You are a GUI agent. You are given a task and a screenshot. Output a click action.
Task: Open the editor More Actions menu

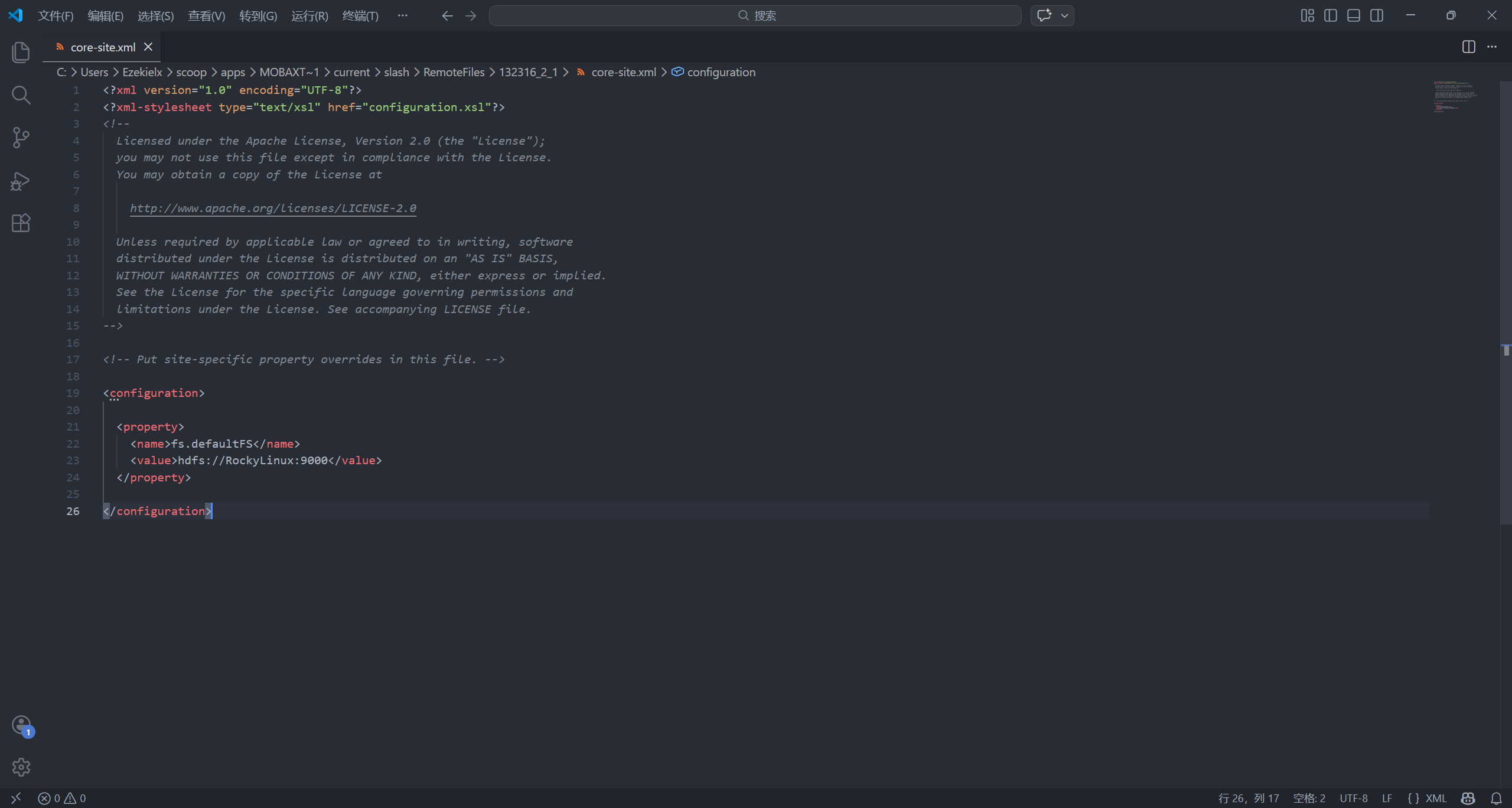coord(1492,47)
